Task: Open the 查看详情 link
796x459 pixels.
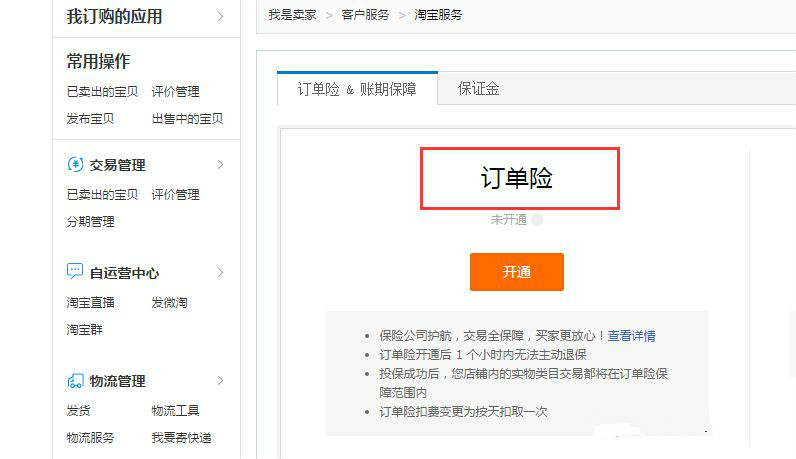Action: 632,336
